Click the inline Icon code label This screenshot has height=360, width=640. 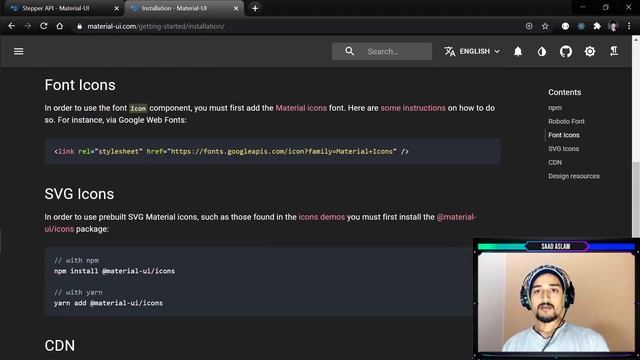[x=138, y=108]
